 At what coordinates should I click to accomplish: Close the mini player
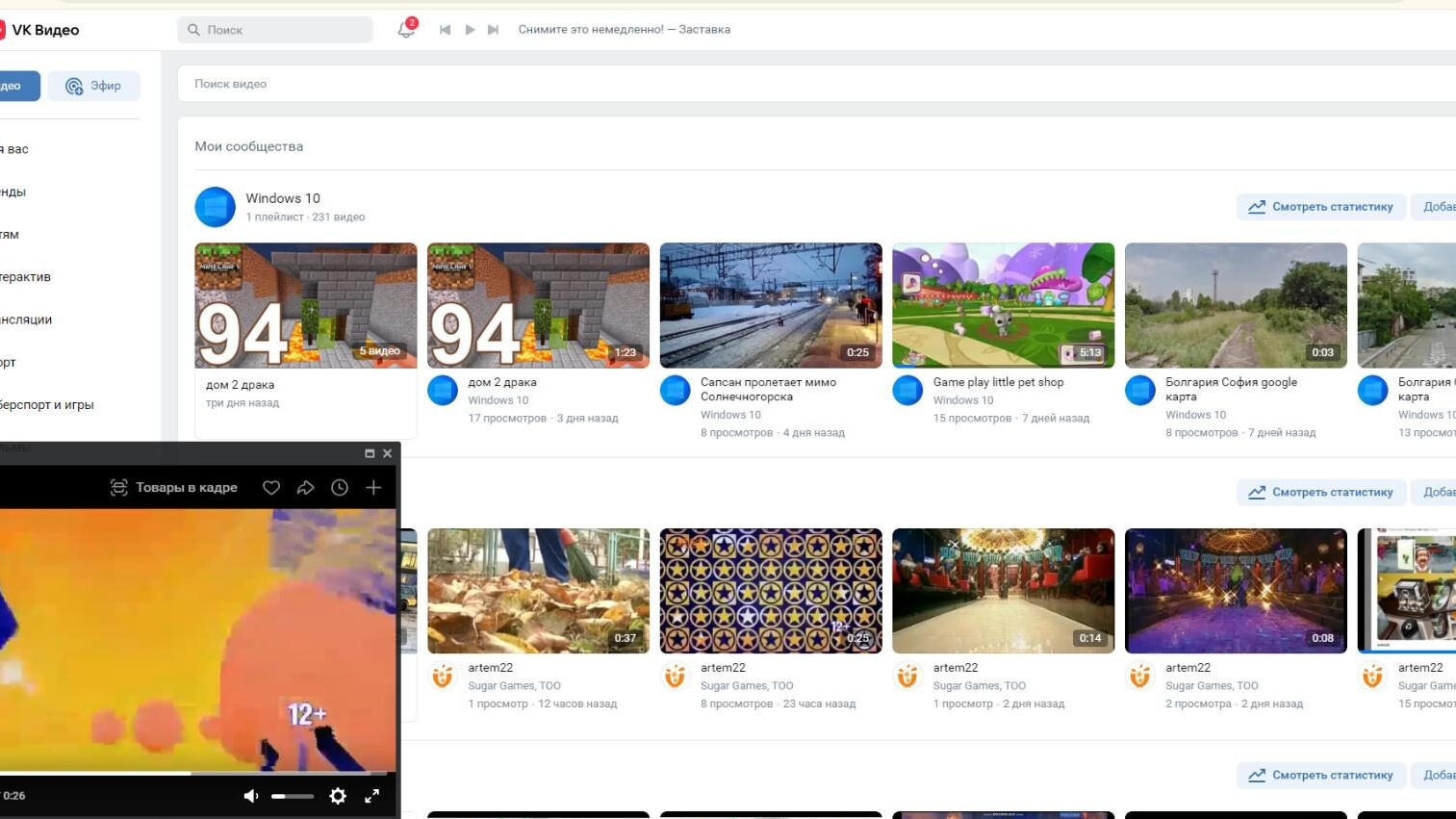(387, 453)
